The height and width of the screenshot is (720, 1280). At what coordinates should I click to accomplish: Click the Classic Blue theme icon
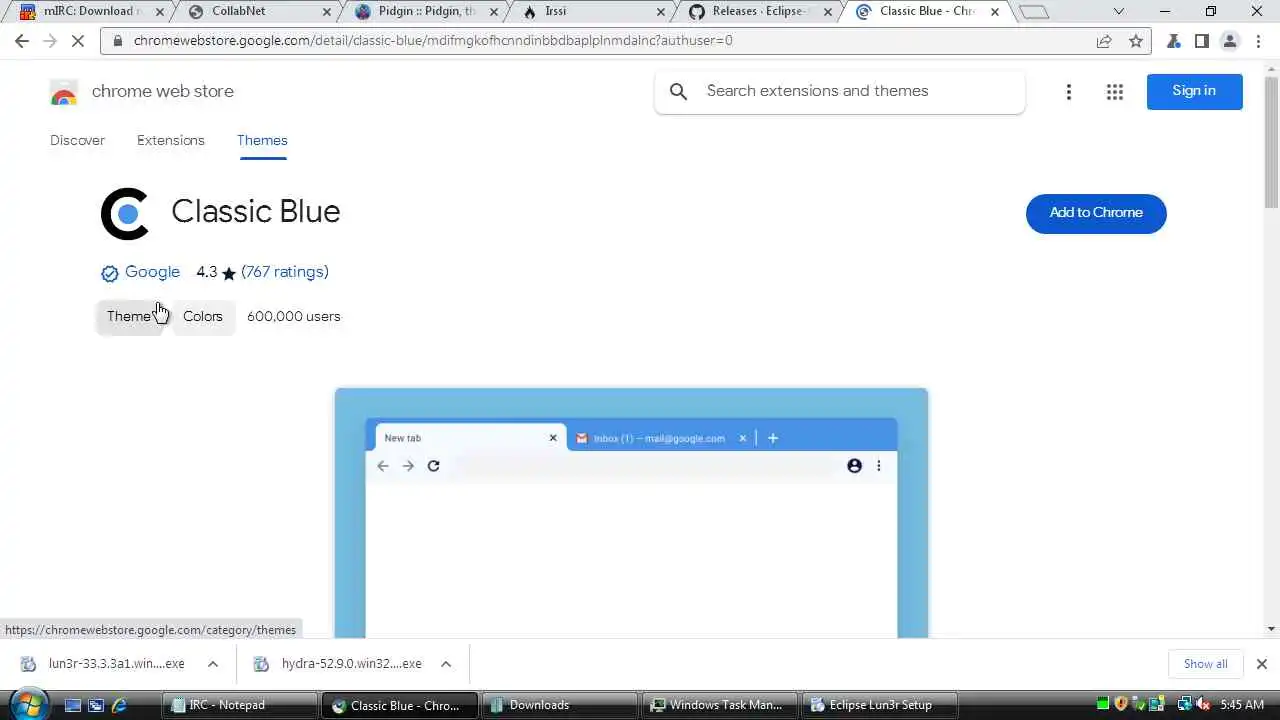coord(125,214)
